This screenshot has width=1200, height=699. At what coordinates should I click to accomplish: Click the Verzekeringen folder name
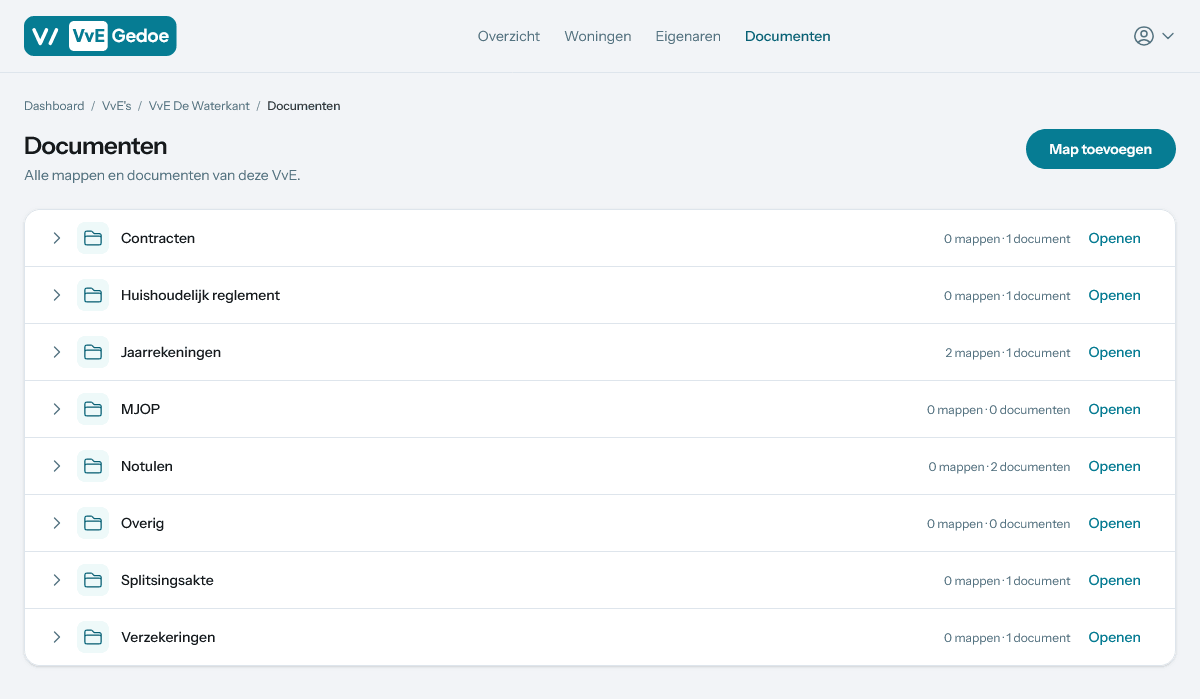click(168, 637)
